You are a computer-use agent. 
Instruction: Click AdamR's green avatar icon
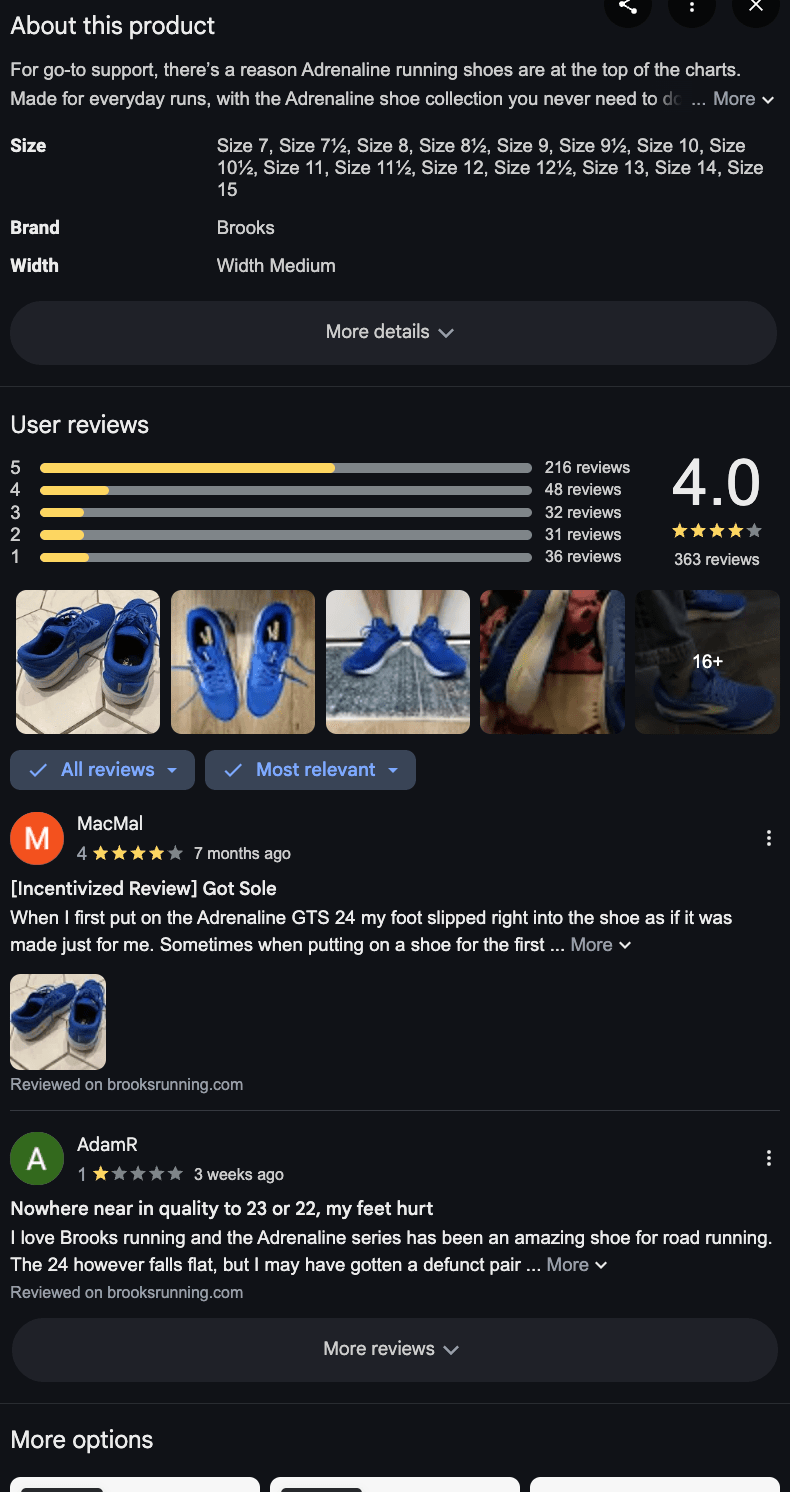coord(37,1158)
